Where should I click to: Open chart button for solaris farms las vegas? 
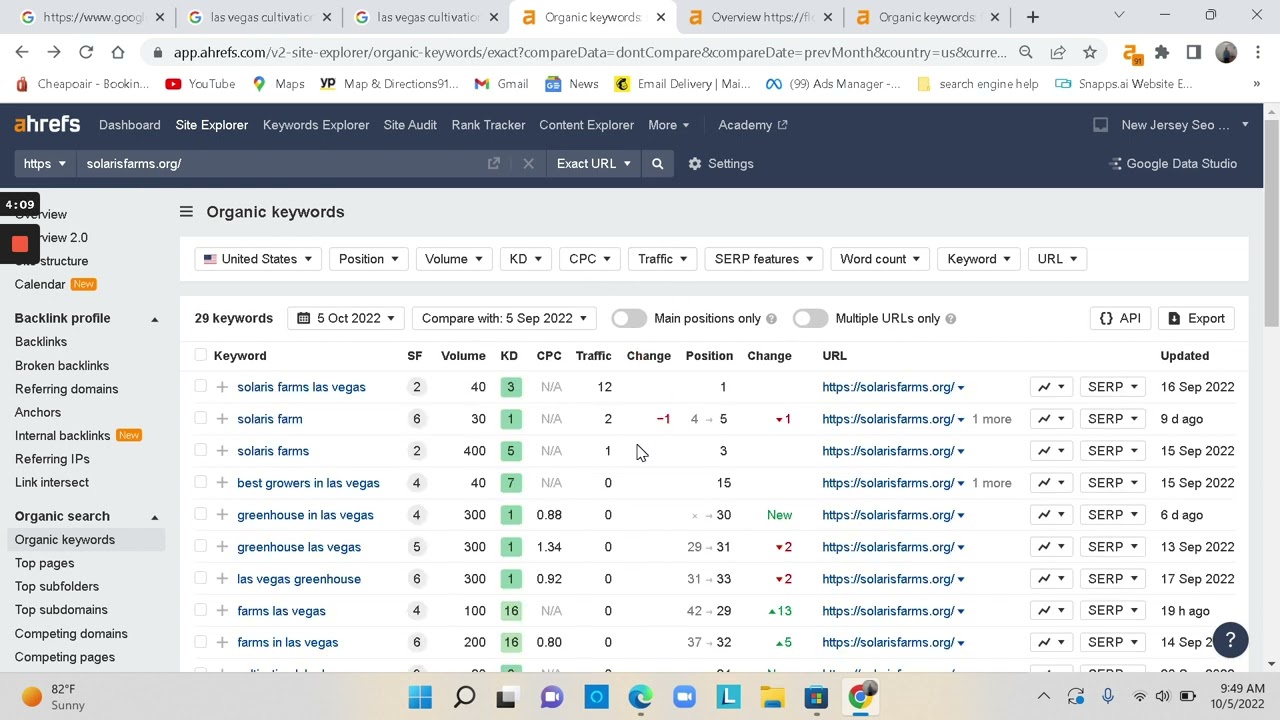coord(1051,387)
